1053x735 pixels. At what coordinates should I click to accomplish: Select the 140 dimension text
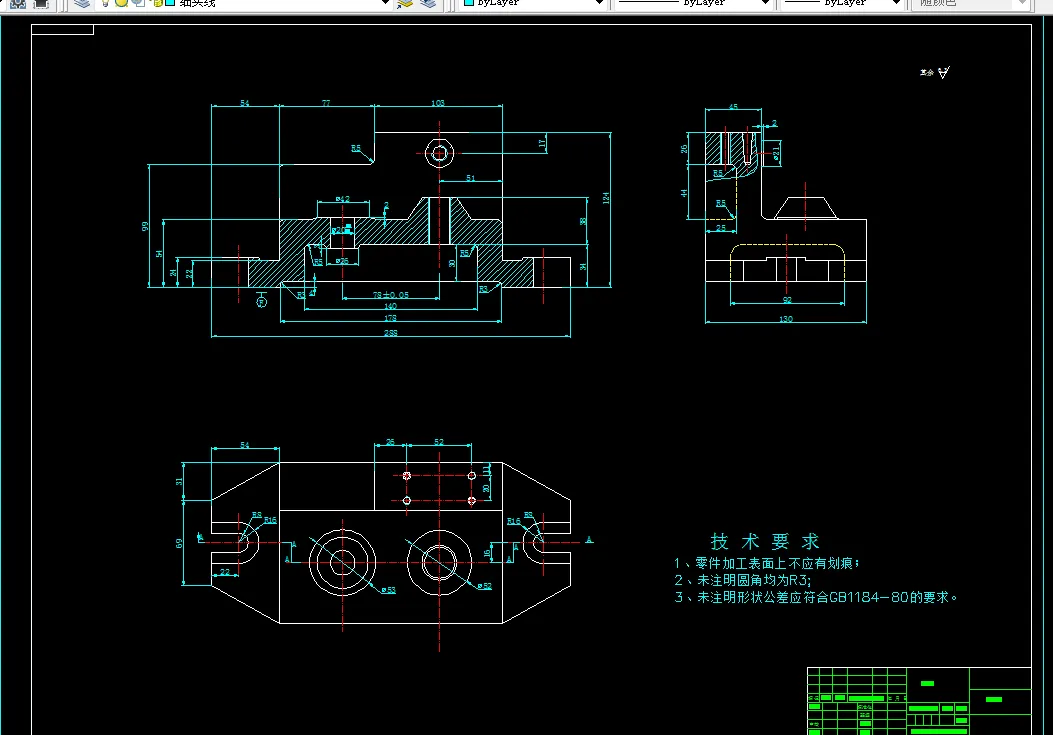[390, 306]
